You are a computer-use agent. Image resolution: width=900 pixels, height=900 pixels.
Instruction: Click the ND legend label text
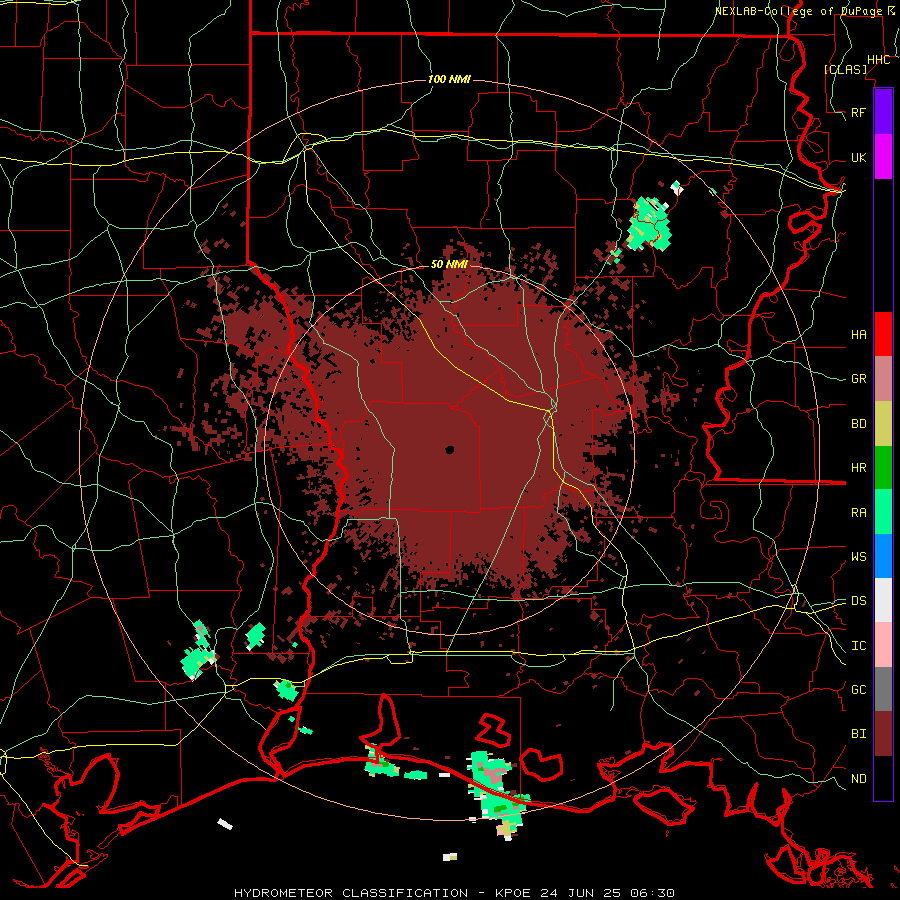858,778
